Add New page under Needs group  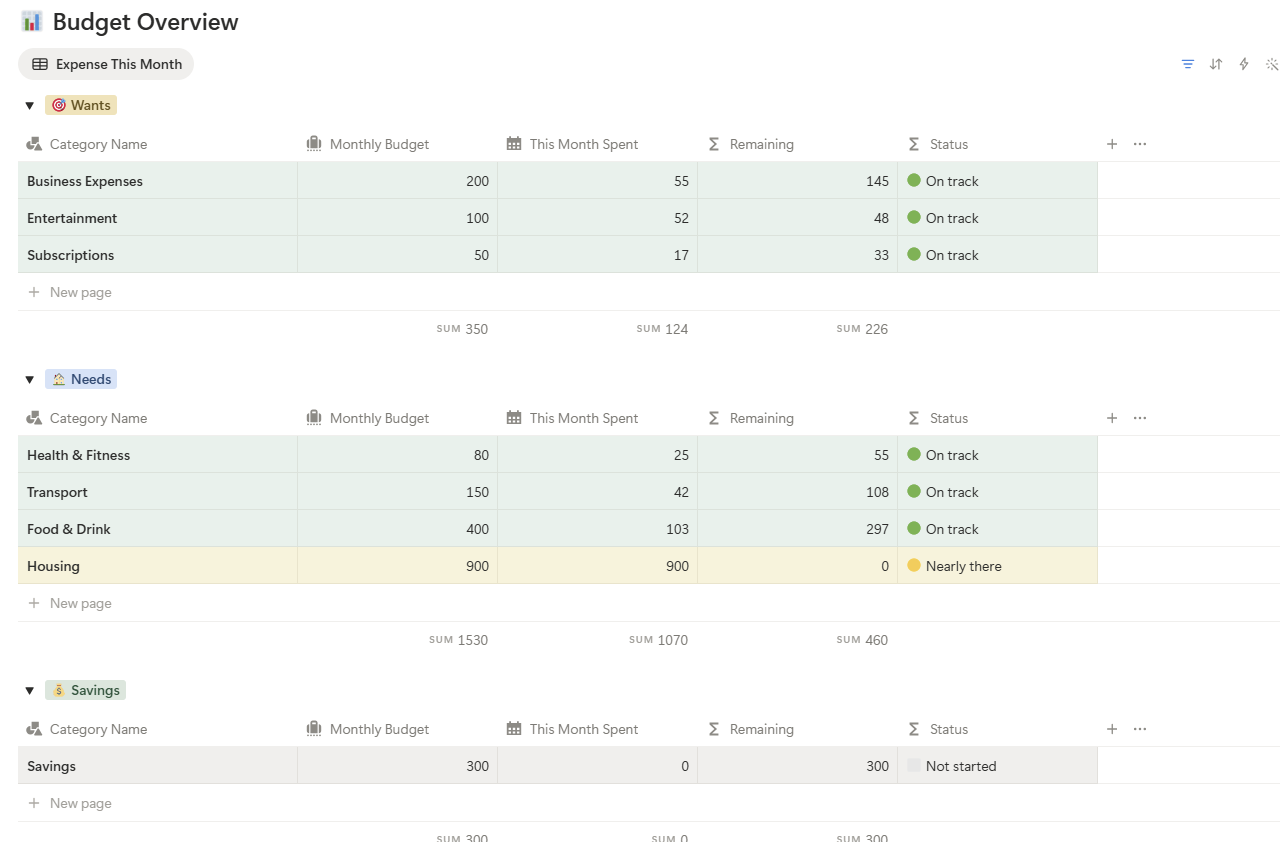coord(70,603)
